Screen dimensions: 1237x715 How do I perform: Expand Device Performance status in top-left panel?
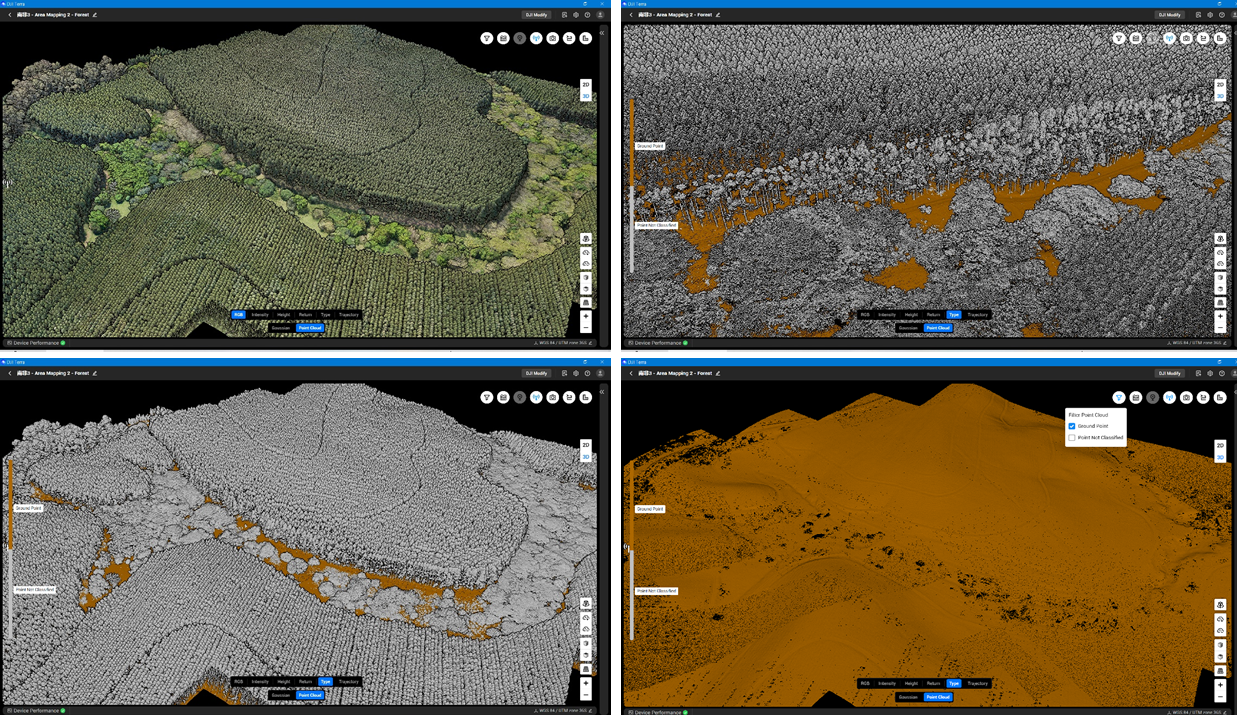tap(36, 343)
